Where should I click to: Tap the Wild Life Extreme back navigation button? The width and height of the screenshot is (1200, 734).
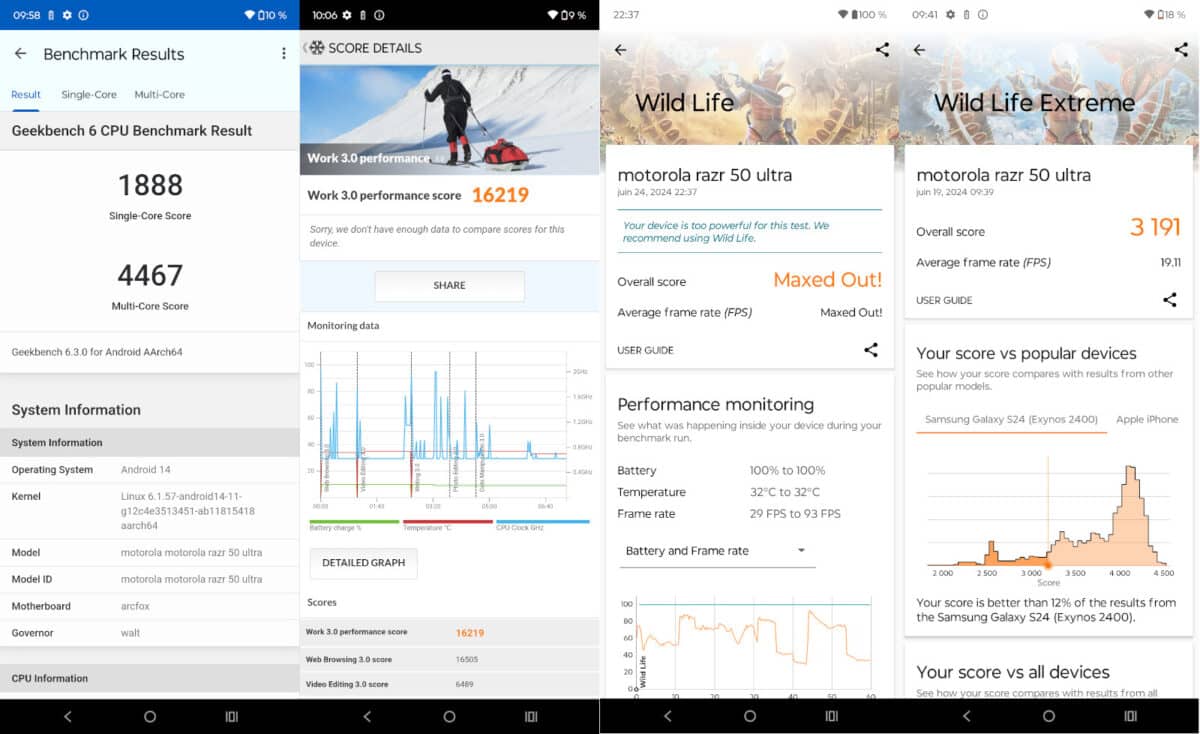pos(967,716)
